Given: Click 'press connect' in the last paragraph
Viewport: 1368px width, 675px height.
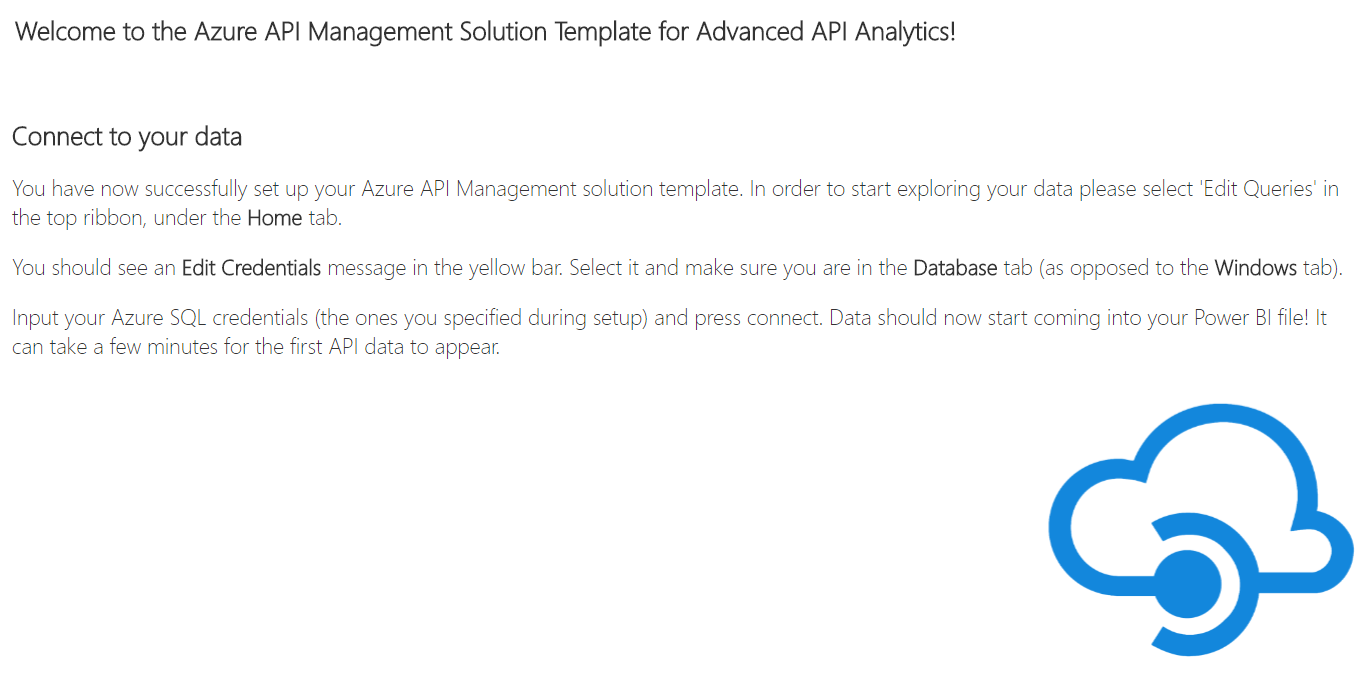Looking at the screenshot, I should click(762, 319).
